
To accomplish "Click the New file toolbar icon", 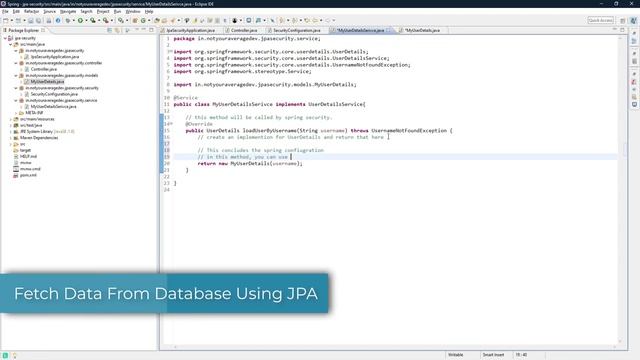I will coord(6,20).
